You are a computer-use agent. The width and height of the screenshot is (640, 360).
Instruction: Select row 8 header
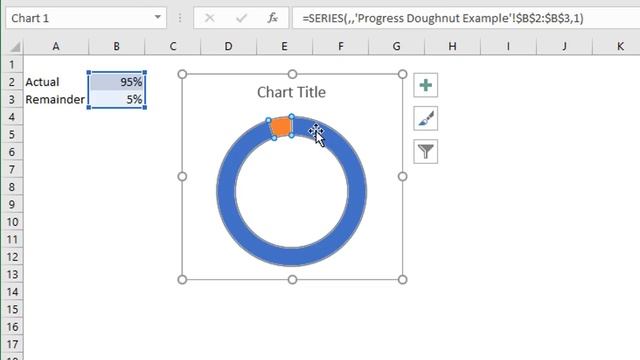point(12,187)
